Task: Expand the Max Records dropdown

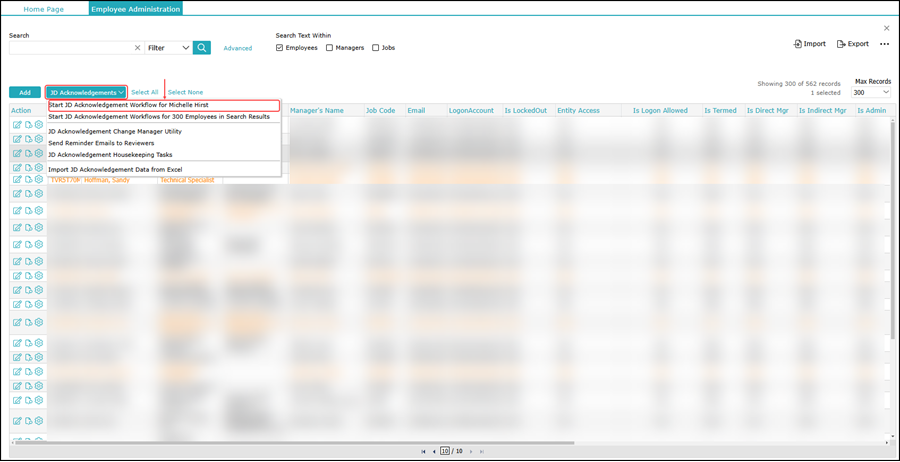Action: tap(871, 92)
